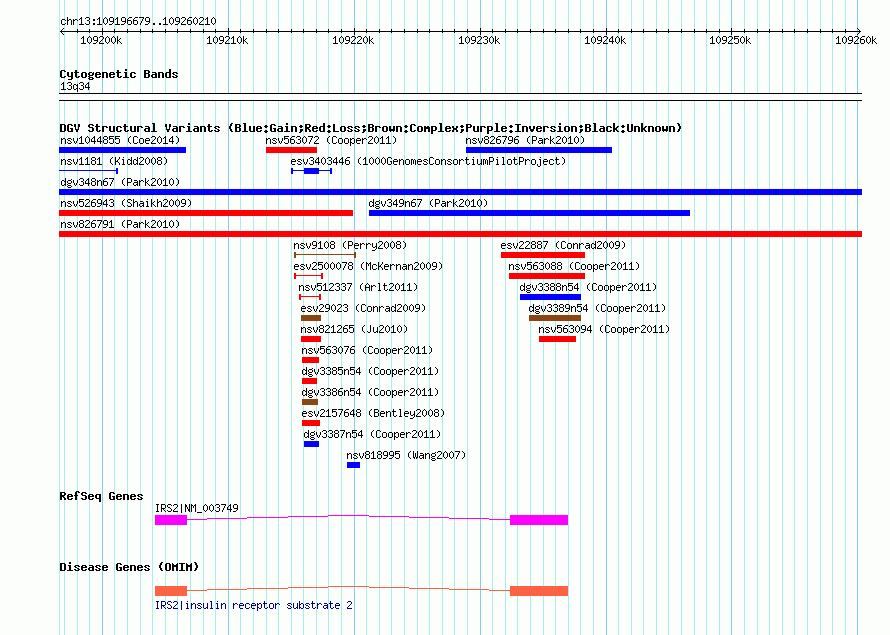Select brown dgv3389n54 complex bar
This screenshot has height=635, width=890.
click(x=555, y=318)
